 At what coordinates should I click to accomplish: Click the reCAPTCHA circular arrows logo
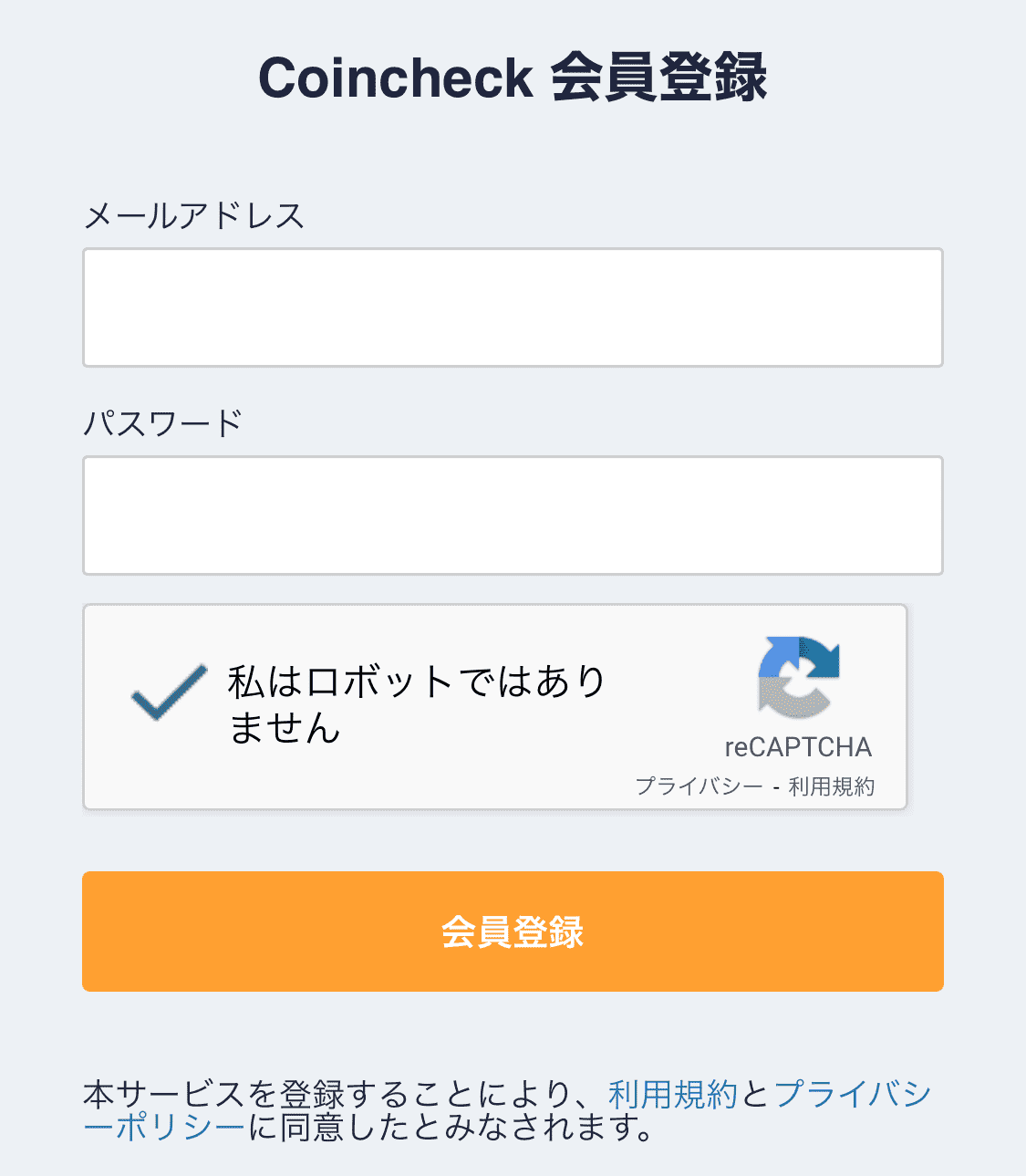(798, 677)
